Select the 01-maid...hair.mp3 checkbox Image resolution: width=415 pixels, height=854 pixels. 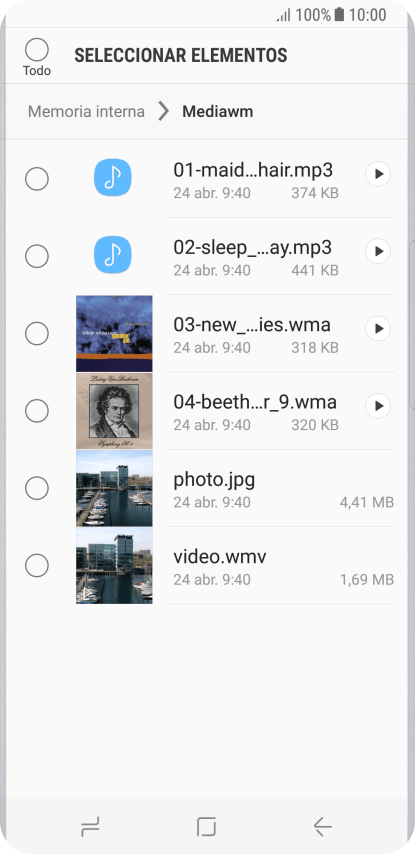coord(37,179)
